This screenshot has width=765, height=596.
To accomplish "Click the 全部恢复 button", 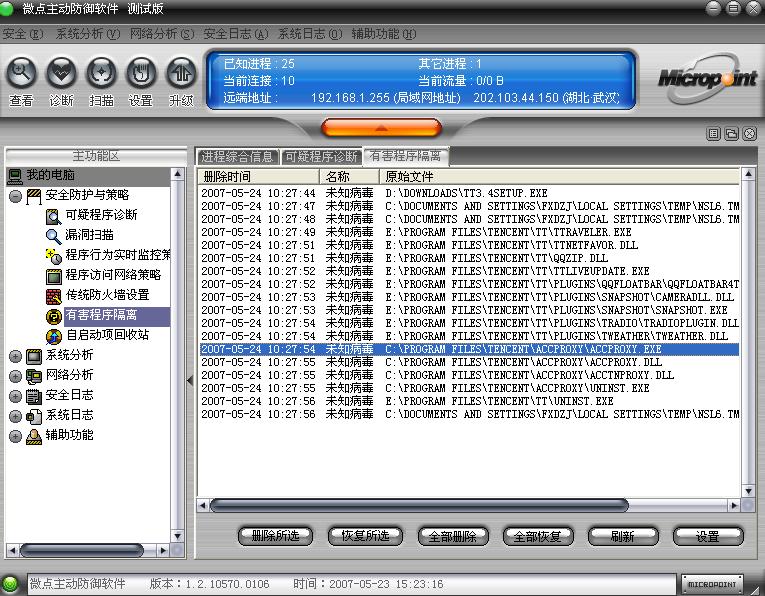I will (538, 536).
